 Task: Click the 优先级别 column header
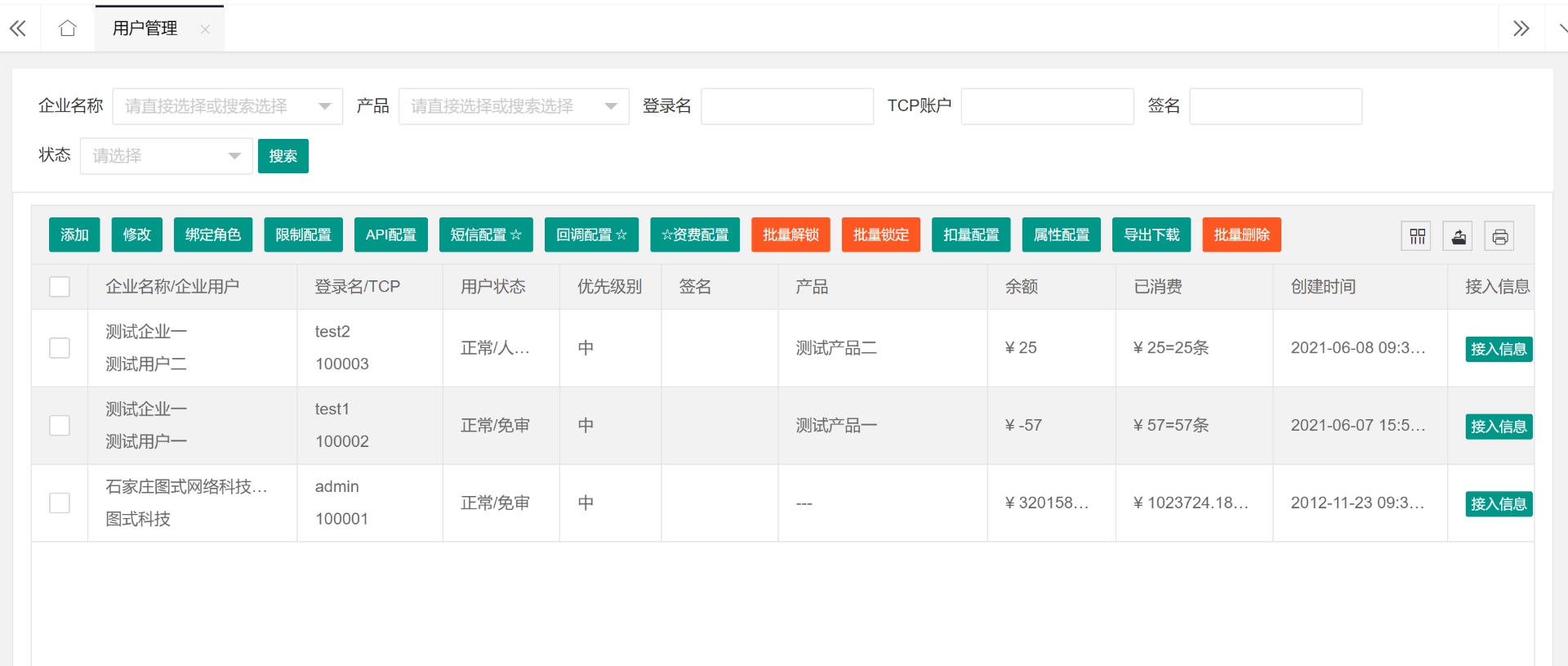tap(609, 287)
